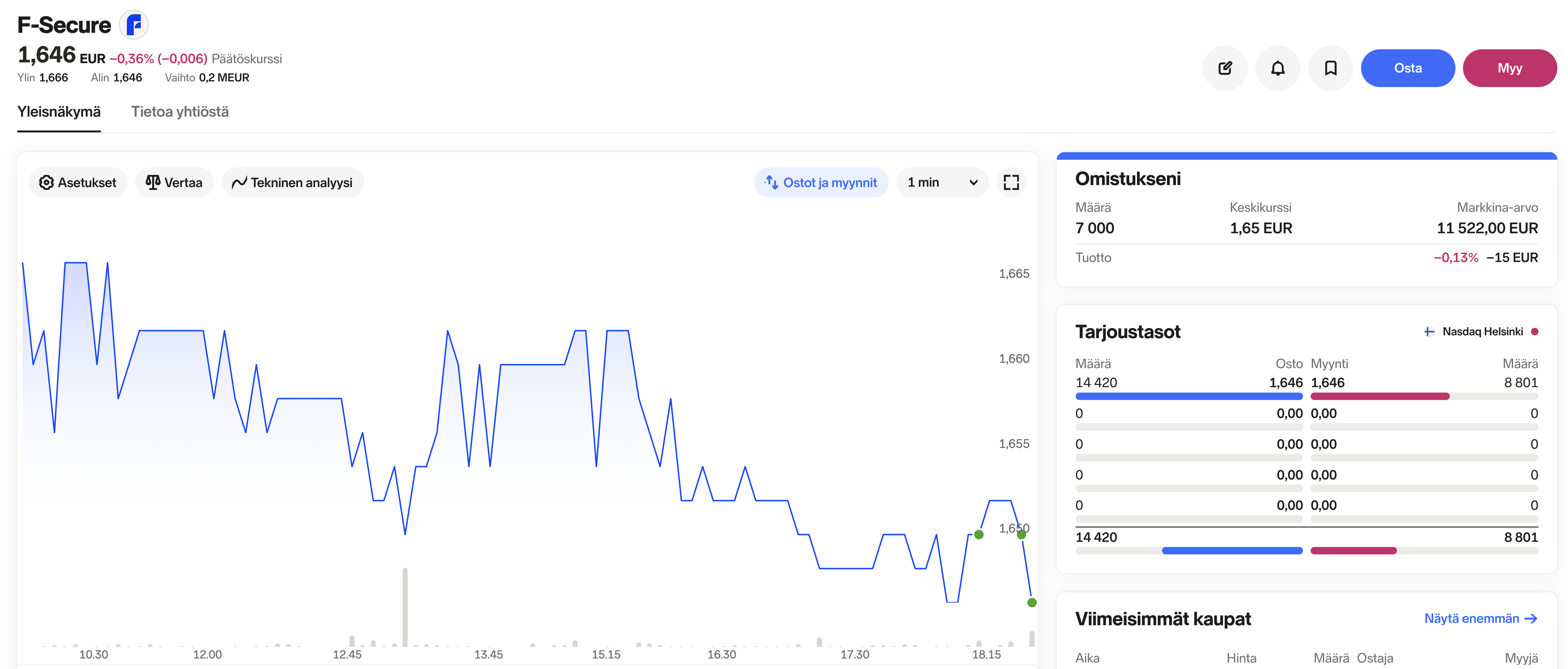Open the edit note pencil icon
Image resolution: width=1568 pixels, height=669 pixels.
click(x=1225, y=68)
